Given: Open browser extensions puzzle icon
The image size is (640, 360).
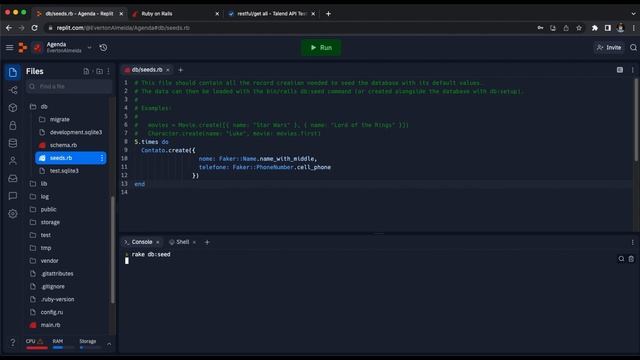Looking at the screenshot, I should 595,28.
